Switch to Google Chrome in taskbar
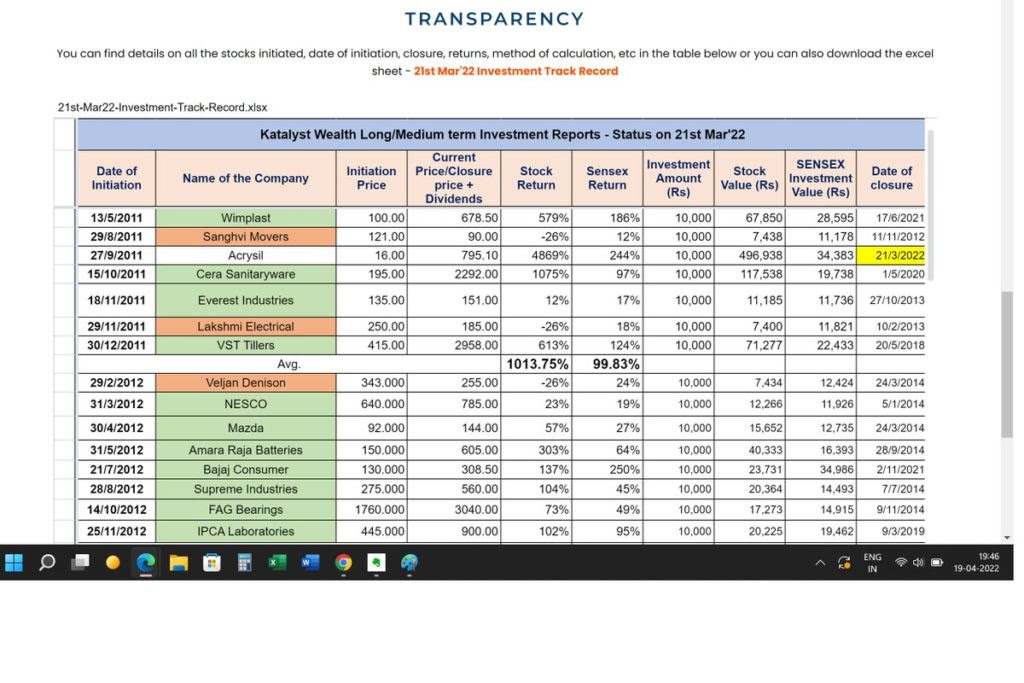The image size is (1024, 683). click(x=344, y=562)
